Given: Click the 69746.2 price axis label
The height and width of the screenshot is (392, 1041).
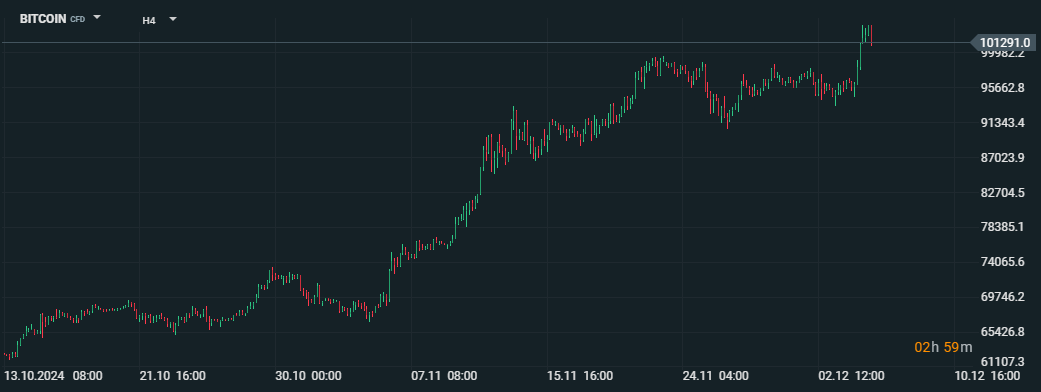Looking at the screenshot, I should pyautogui.click(x=1002, y=296).
